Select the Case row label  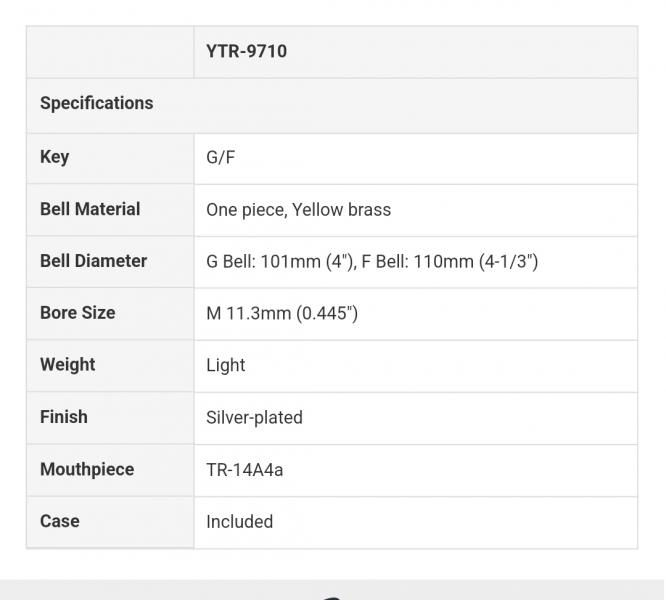point(60,521)
